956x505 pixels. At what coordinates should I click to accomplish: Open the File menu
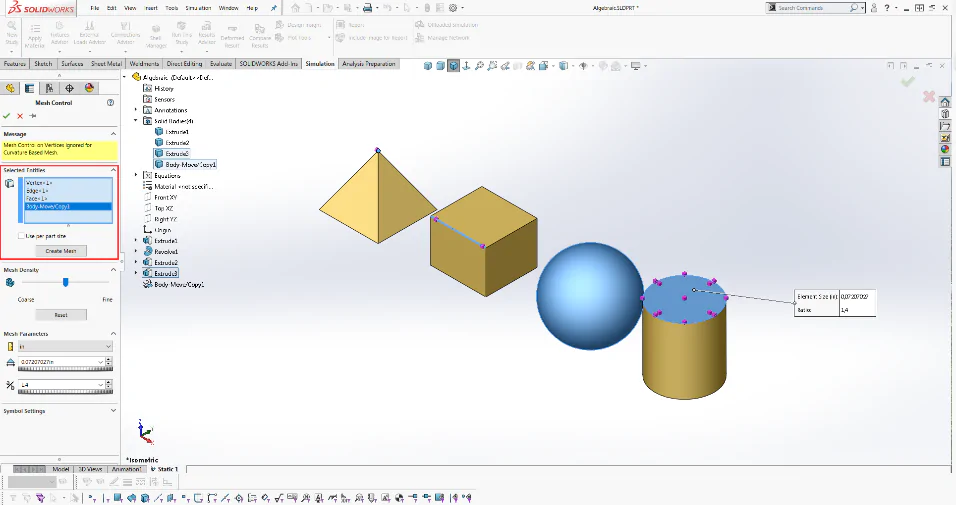click(x=95, y=8)
